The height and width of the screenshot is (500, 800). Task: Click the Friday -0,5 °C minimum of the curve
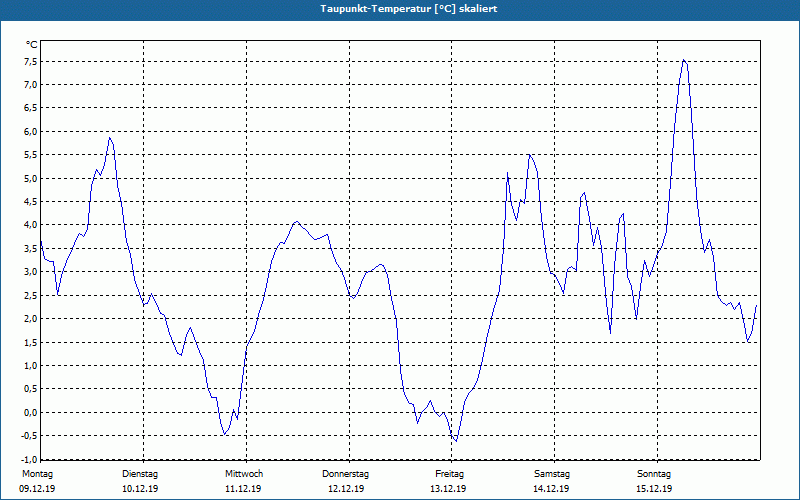(456, 441)
